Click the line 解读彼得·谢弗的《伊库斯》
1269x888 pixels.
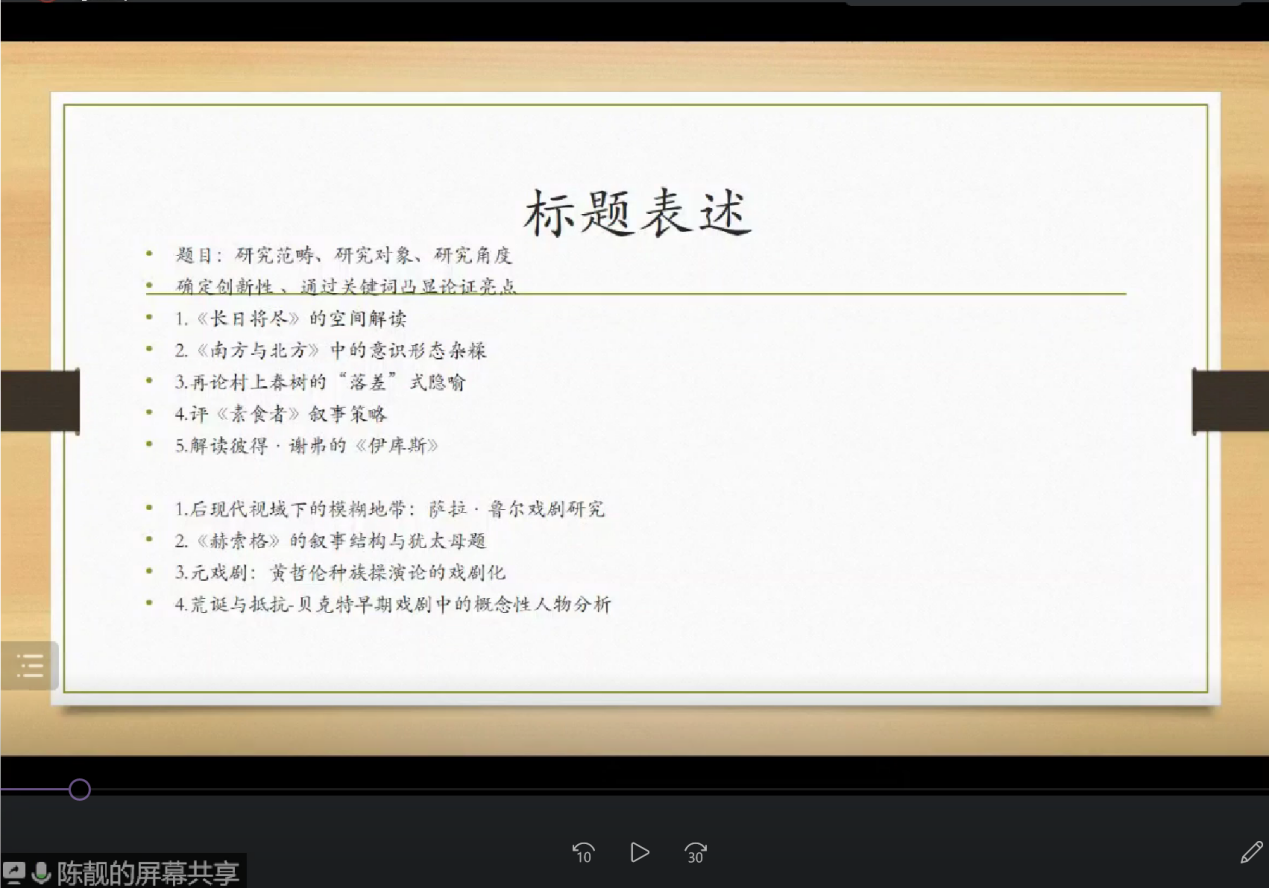click(x=307, y=446)
